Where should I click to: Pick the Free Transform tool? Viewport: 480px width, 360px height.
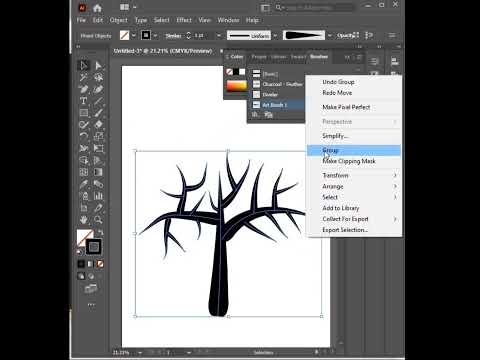coord(98,148)
